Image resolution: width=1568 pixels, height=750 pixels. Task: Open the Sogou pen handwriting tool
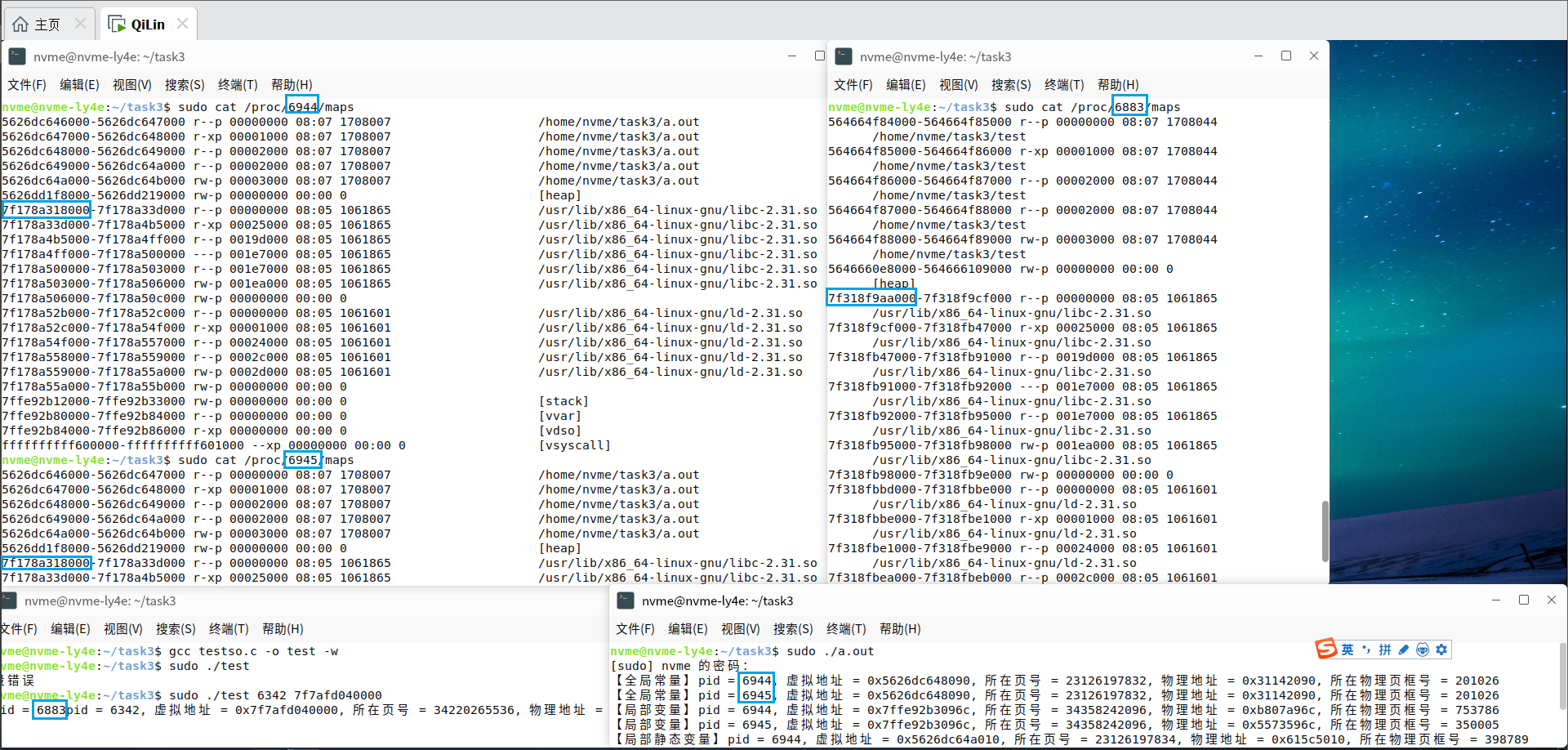(x=1404, y=650)
